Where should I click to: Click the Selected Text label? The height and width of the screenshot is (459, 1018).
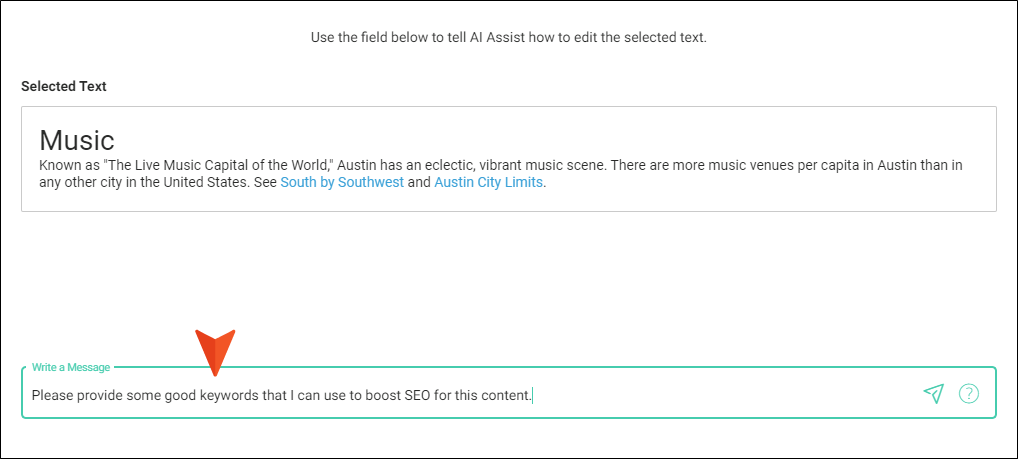point(64,86)
